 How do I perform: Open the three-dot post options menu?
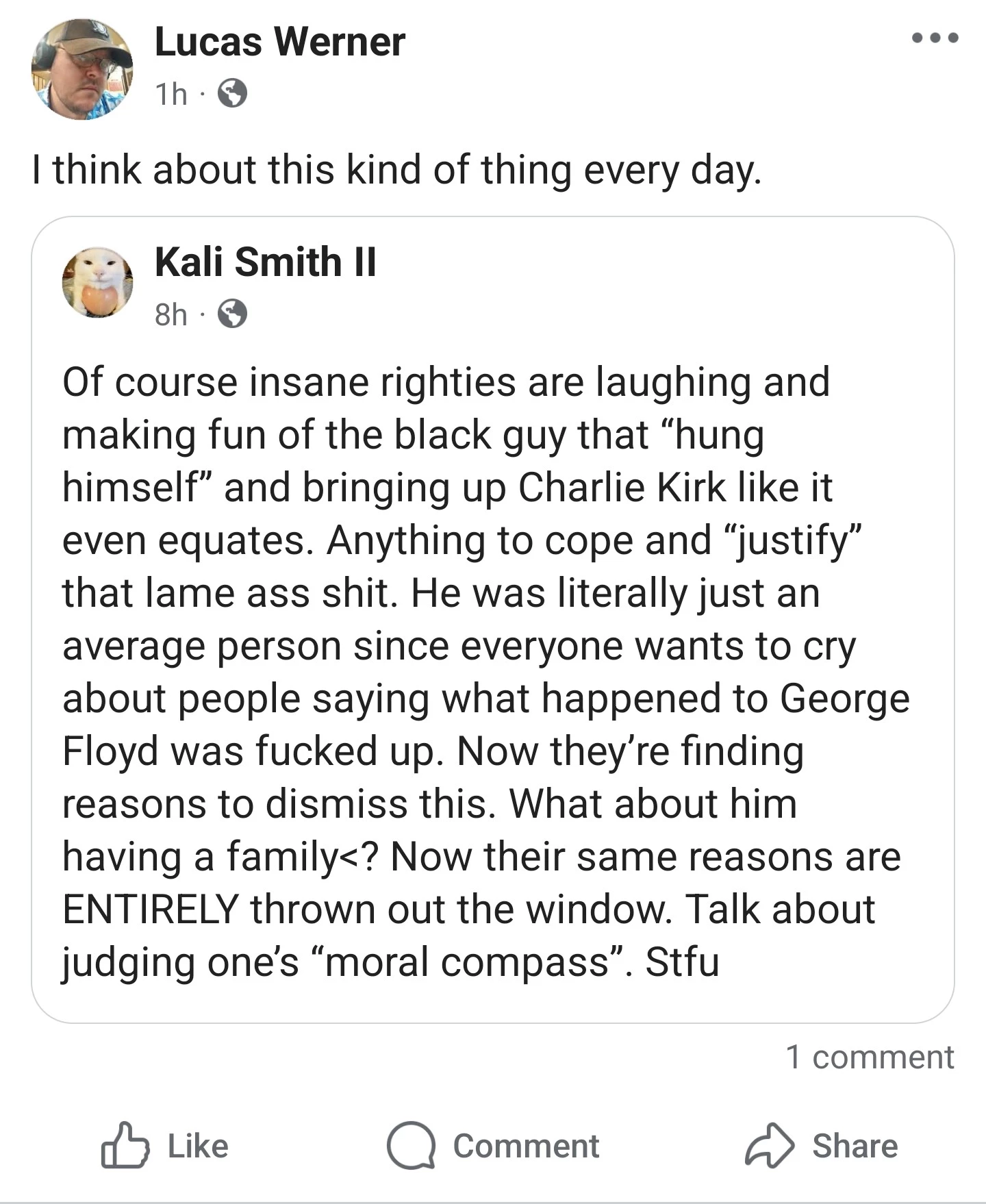point(935,38)
